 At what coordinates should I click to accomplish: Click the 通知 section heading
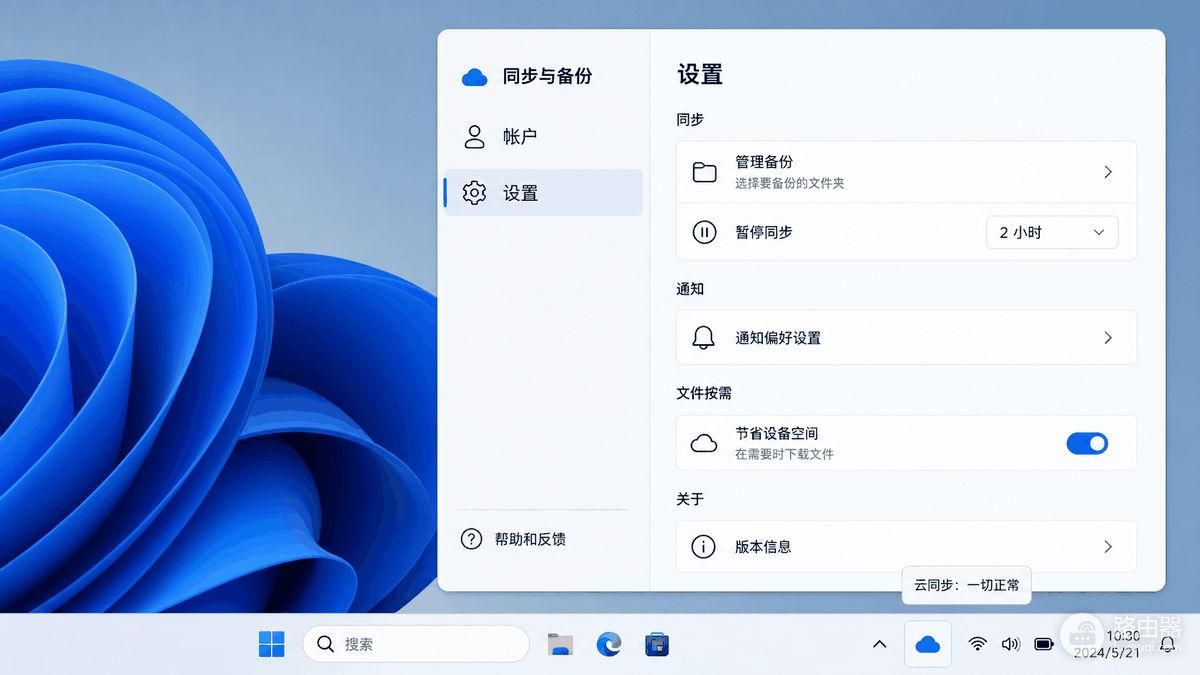690,289
